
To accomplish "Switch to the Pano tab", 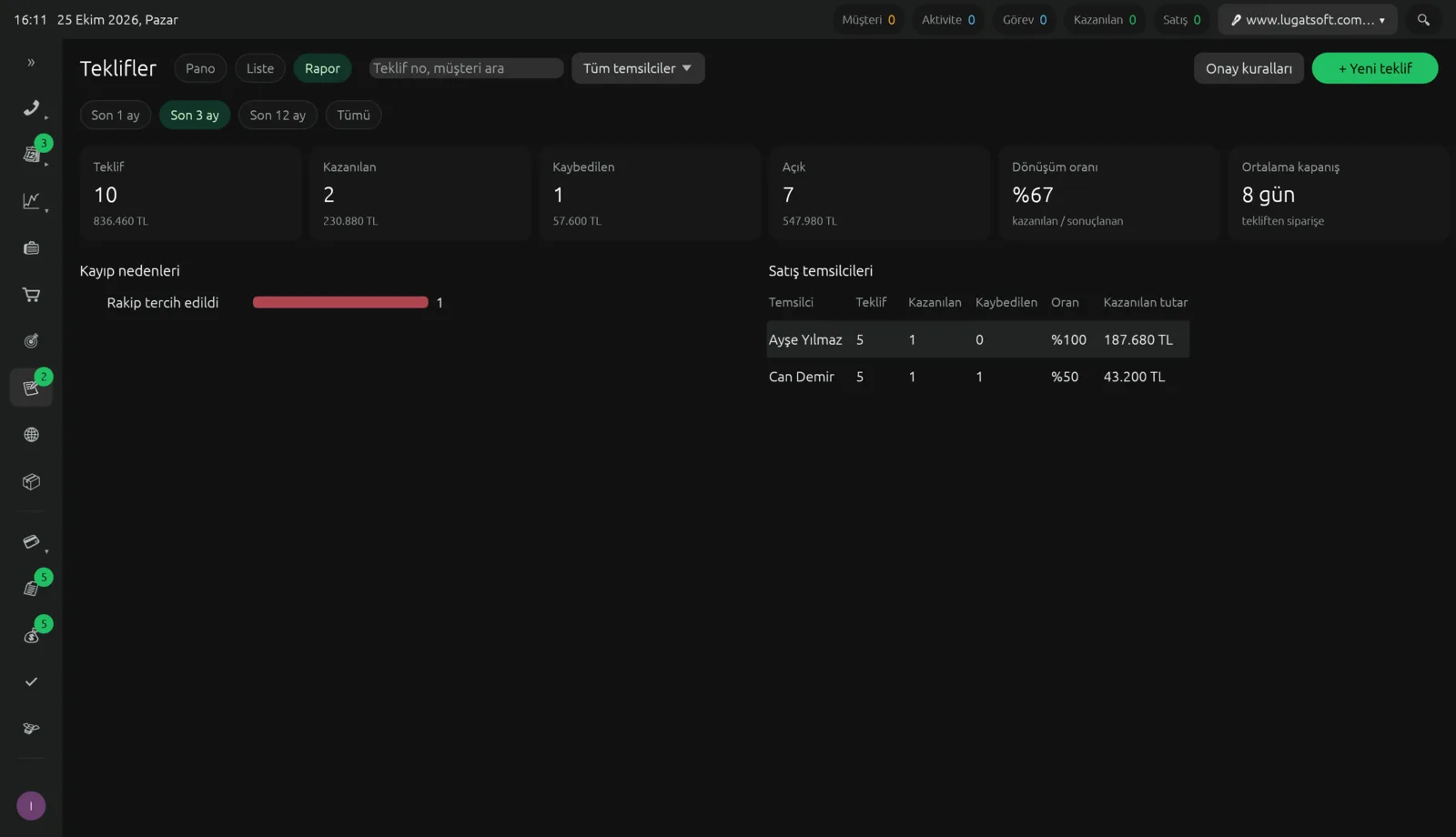I will tap(200, 68).
